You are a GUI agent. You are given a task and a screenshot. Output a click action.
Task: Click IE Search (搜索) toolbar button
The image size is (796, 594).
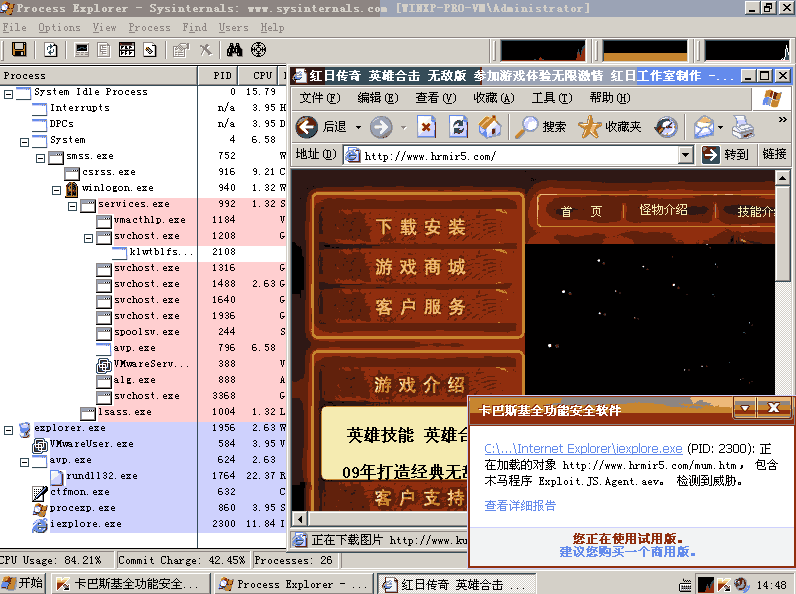pyautogui.click(x=541, y=127)
